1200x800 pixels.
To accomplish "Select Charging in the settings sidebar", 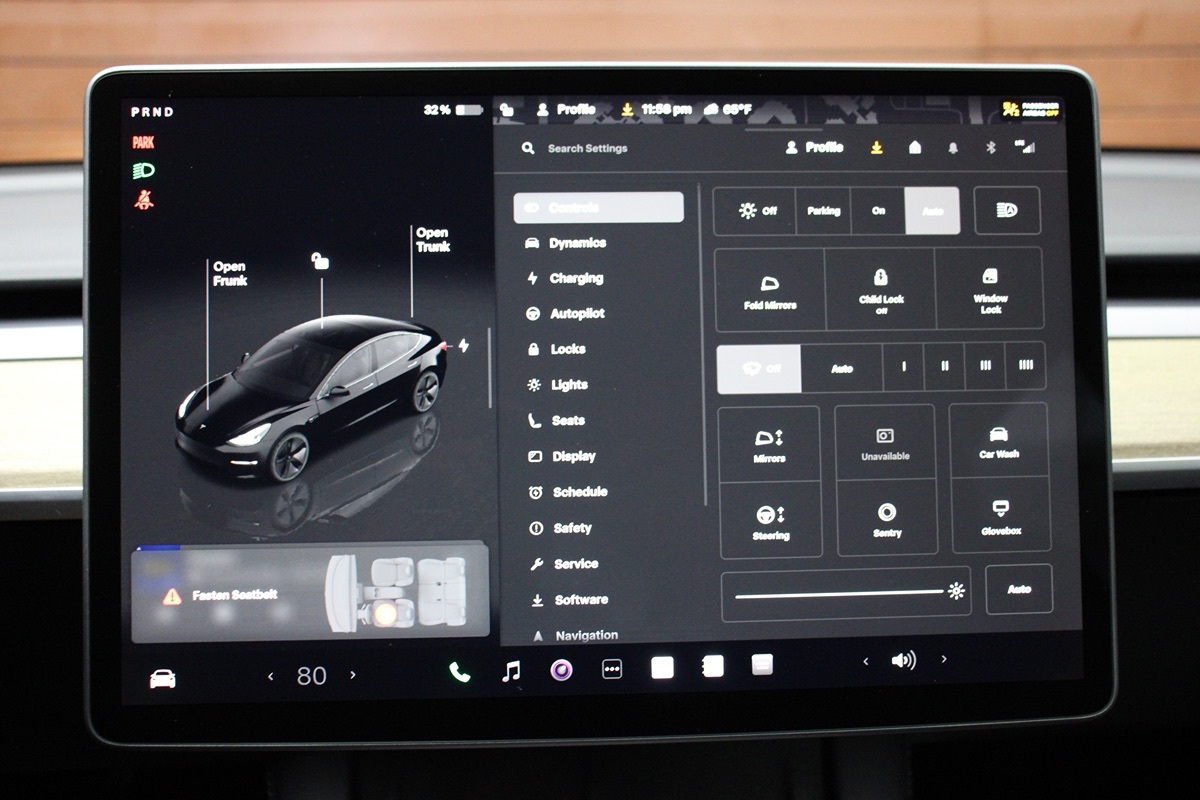I will tap(576, 279).
